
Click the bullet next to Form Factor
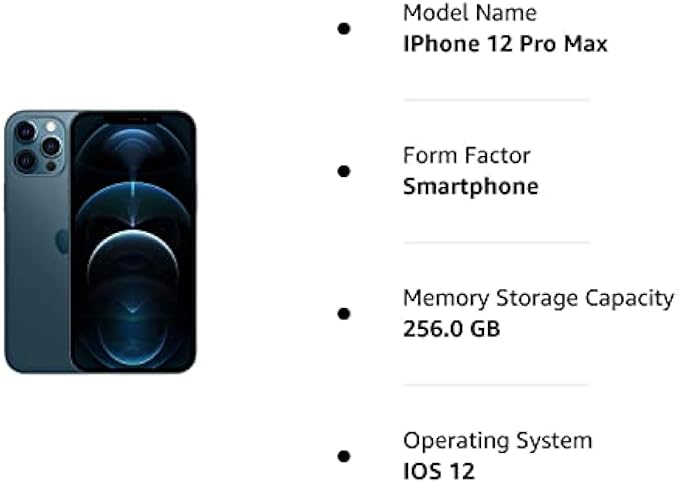[x=344, y=171]
